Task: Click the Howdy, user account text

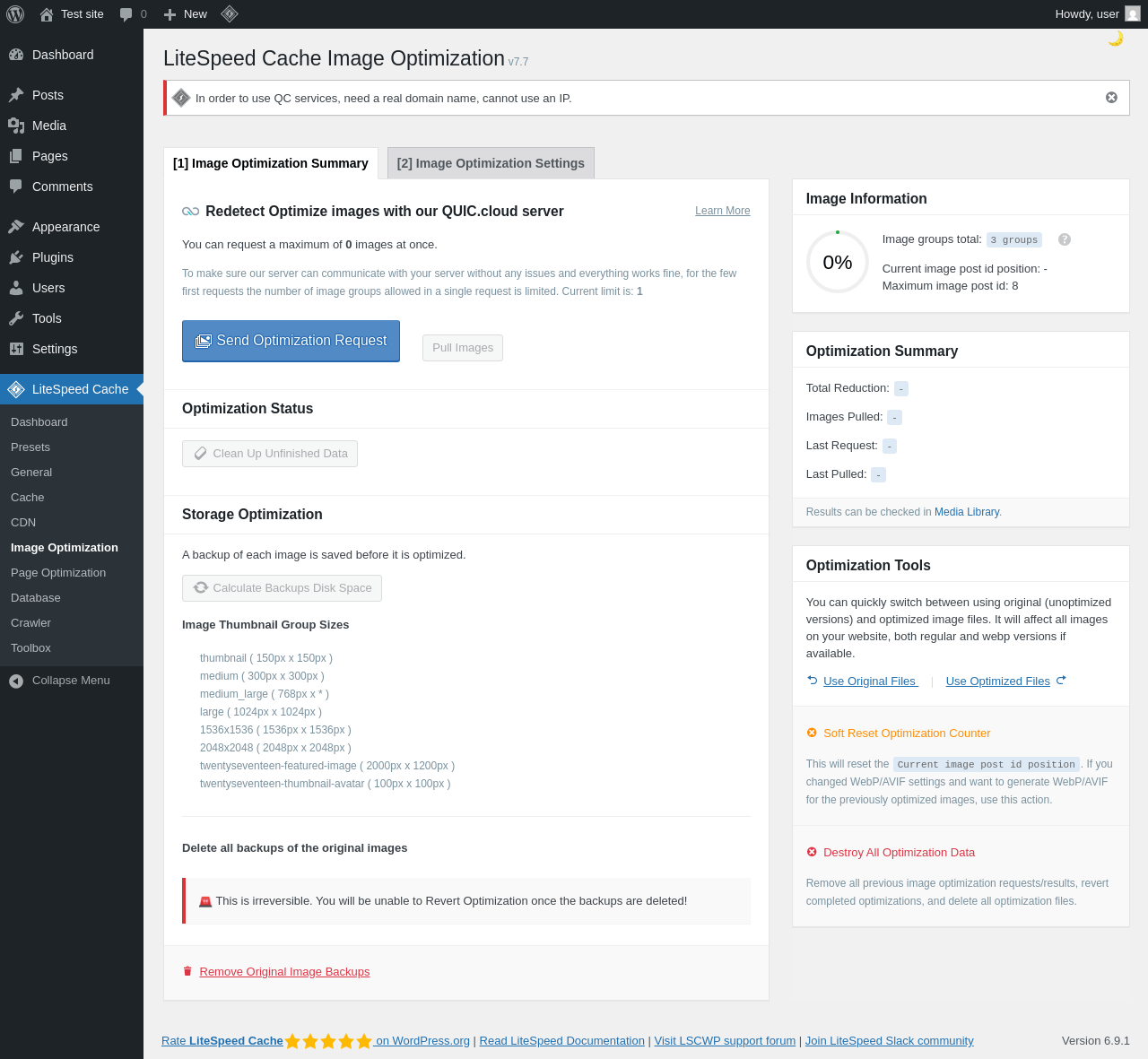Action: [1087, 14]
